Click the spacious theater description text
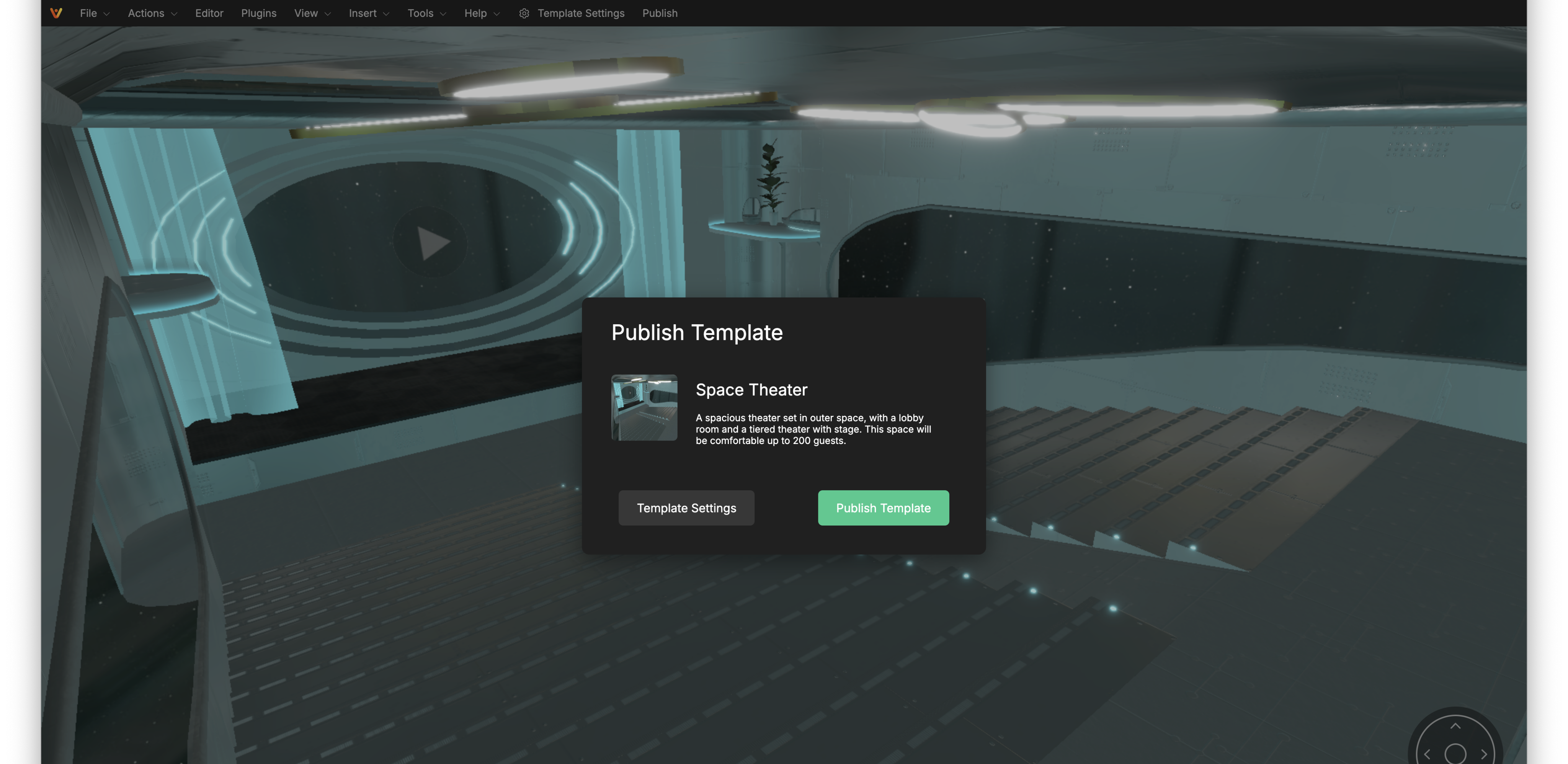This screenshot has width=1568, height=764. [813, 429]
